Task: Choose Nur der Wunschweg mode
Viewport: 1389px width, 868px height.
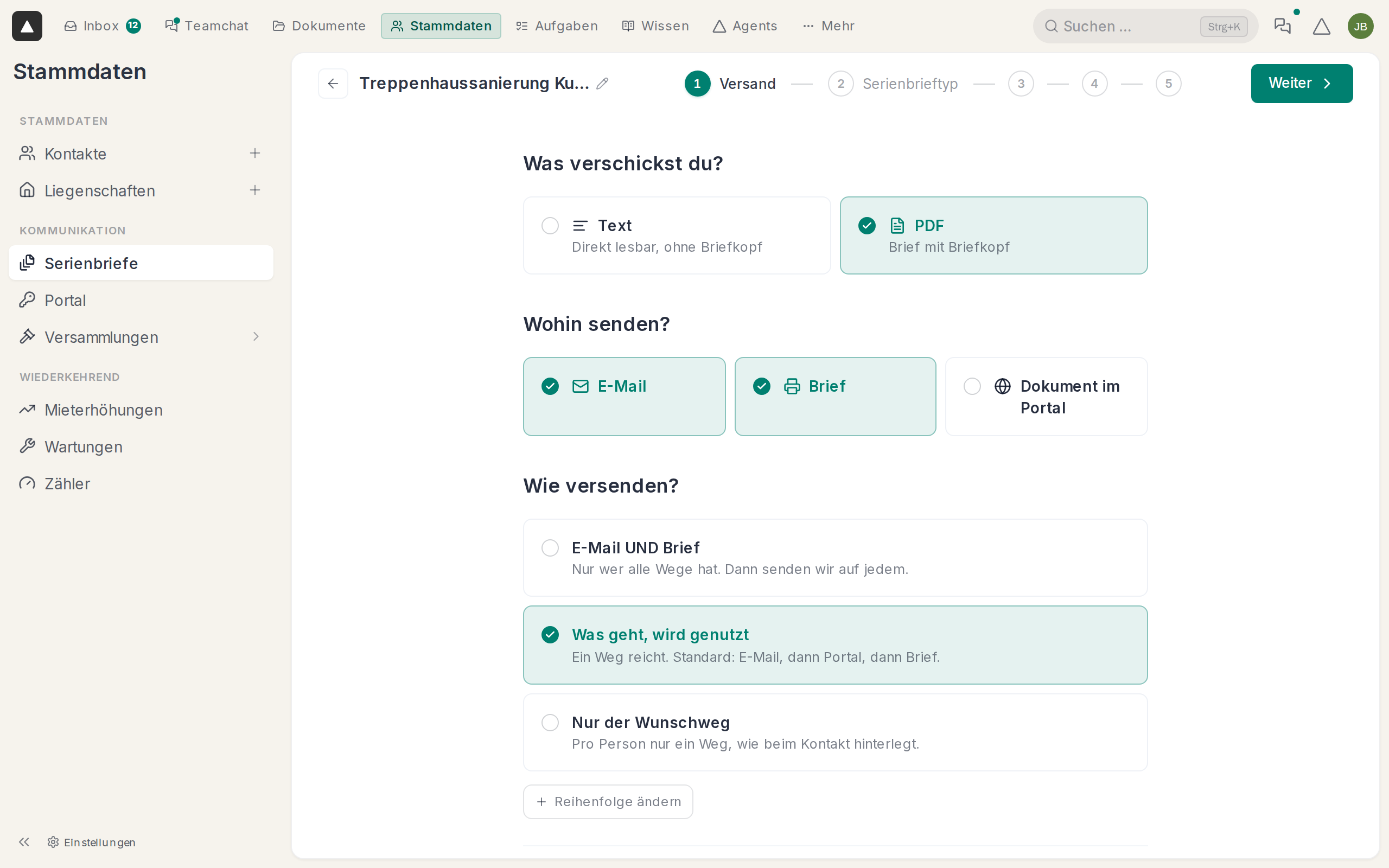Action: [835, 732]
